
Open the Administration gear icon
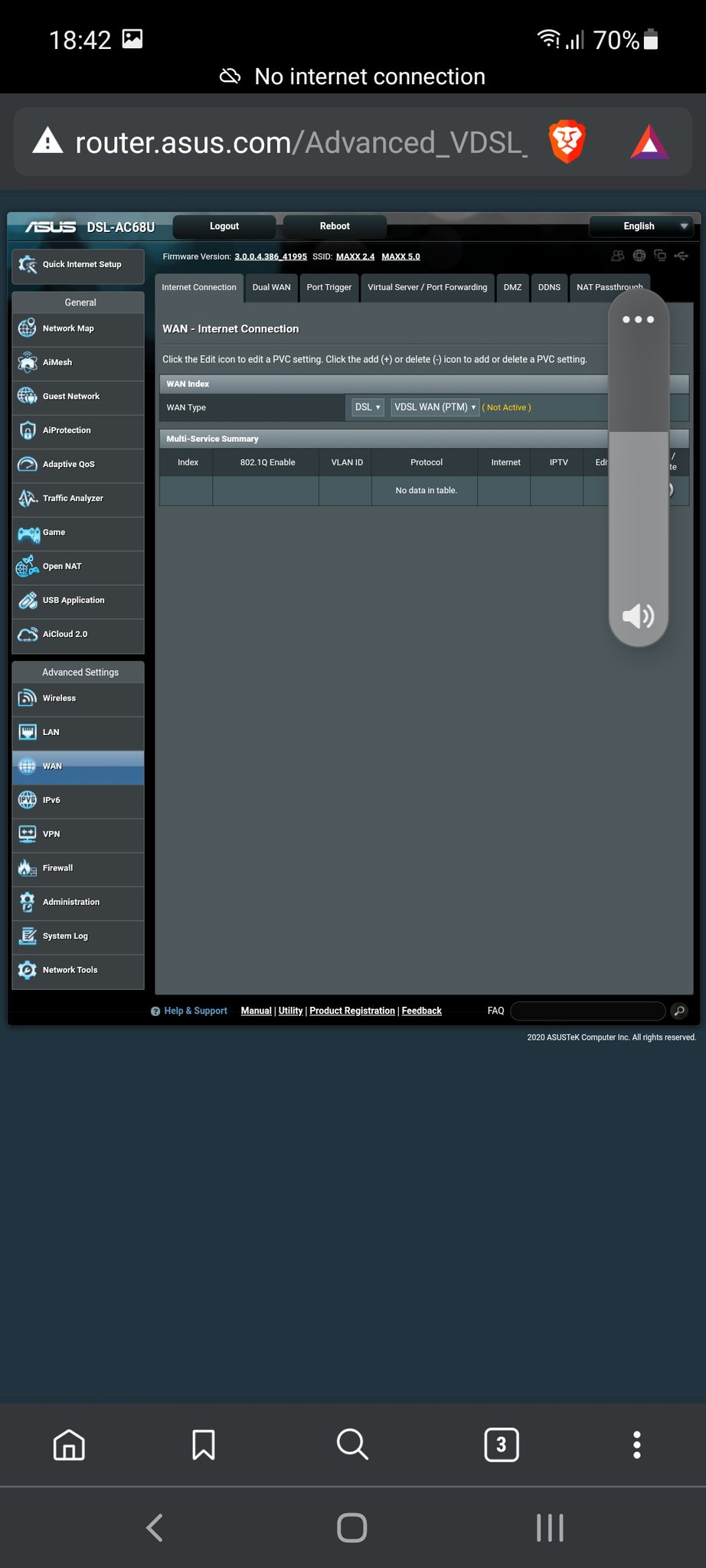pyautogui.click(x=28, y=902)
